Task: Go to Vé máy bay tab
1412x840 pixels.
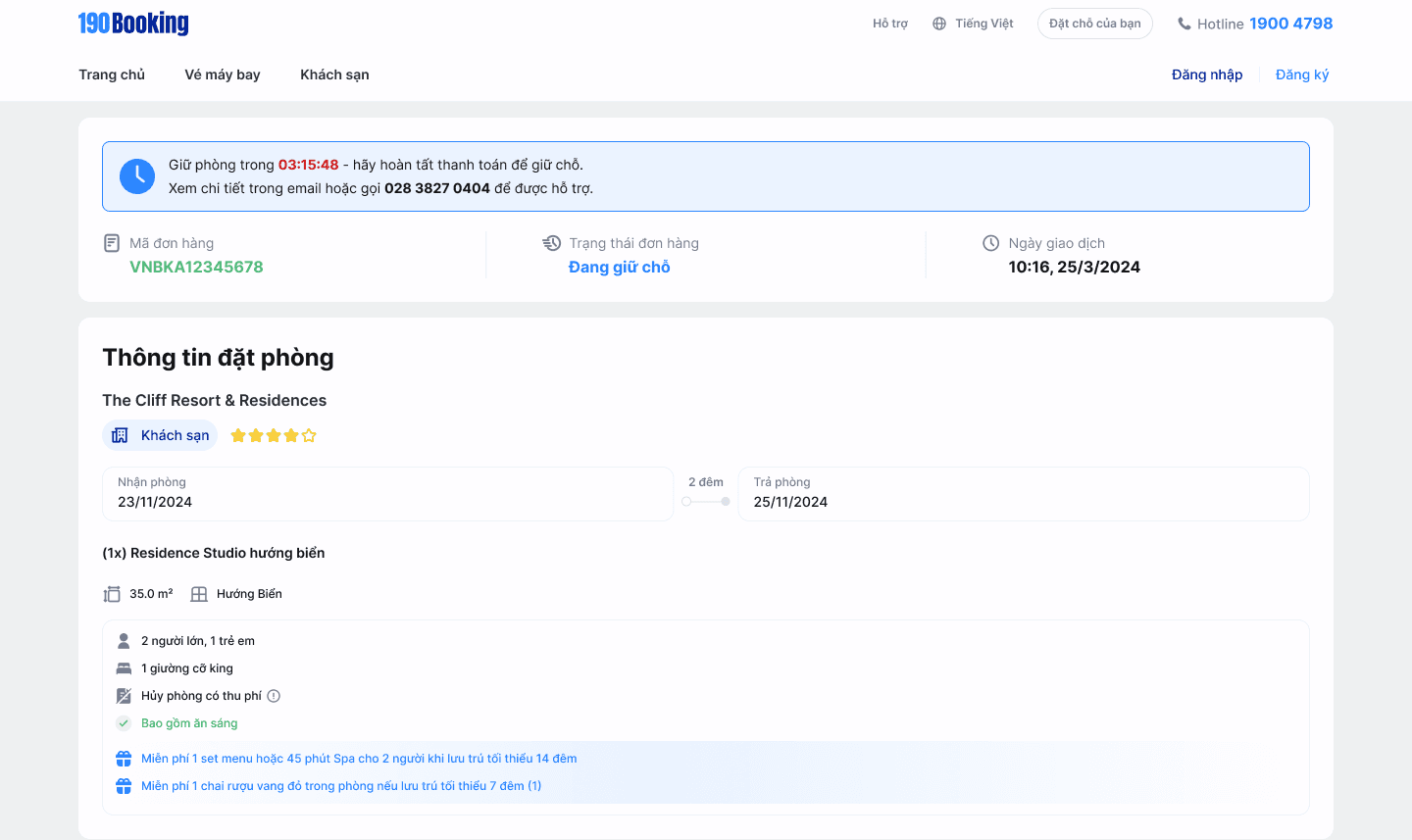Action: pos(223,74)
